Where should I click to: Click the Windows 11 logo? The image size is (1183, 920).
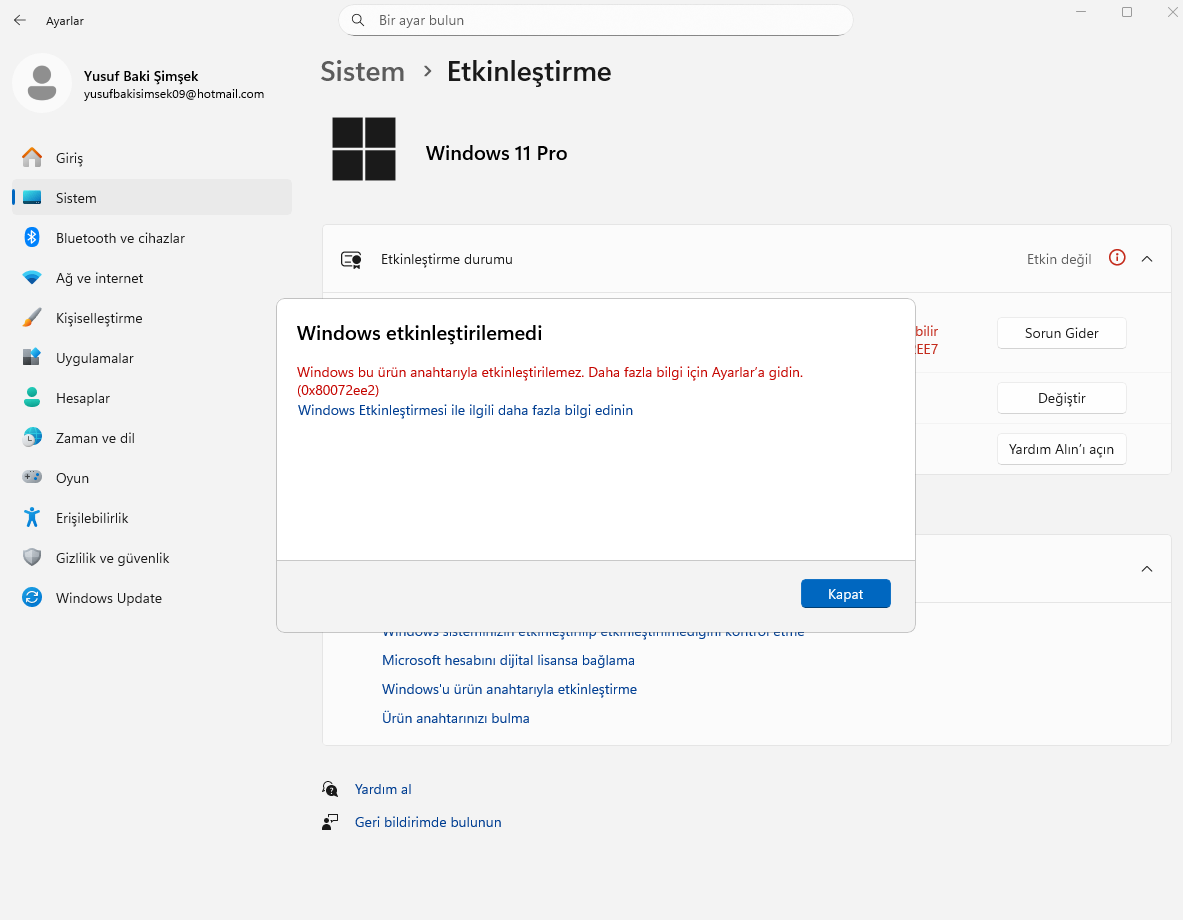(364, 149)
